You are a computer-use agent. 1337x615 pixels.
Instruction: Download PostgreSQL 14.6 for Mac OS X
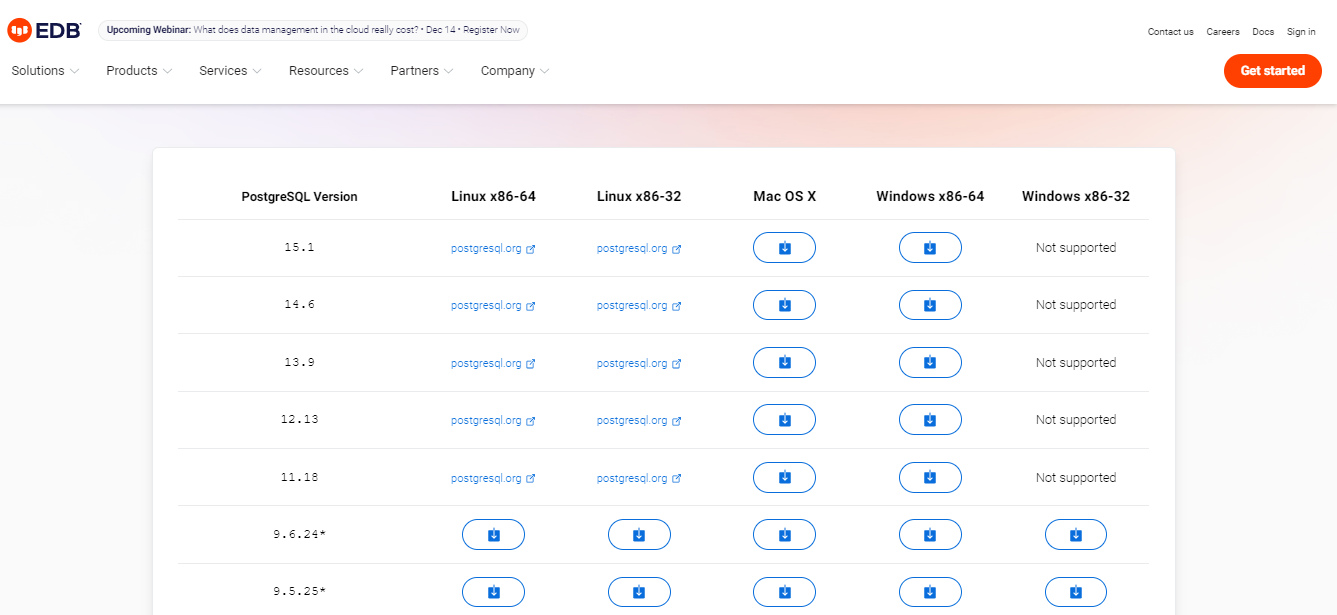tap(784, 305)
